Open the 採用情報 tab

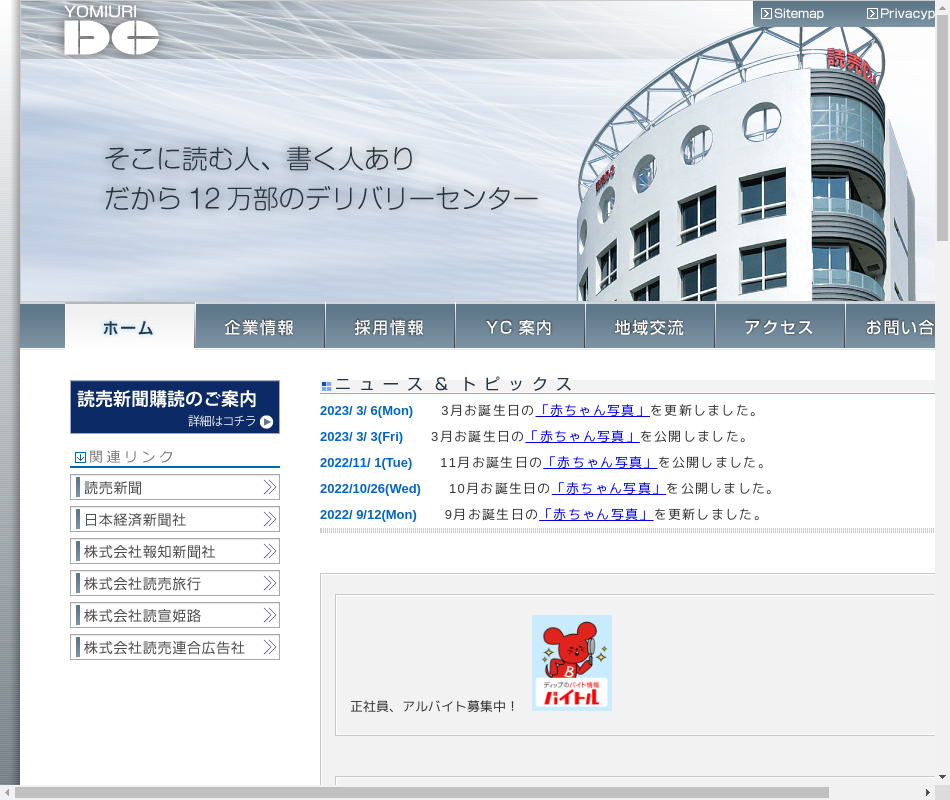pyautogui.click(x=390, y=327)
